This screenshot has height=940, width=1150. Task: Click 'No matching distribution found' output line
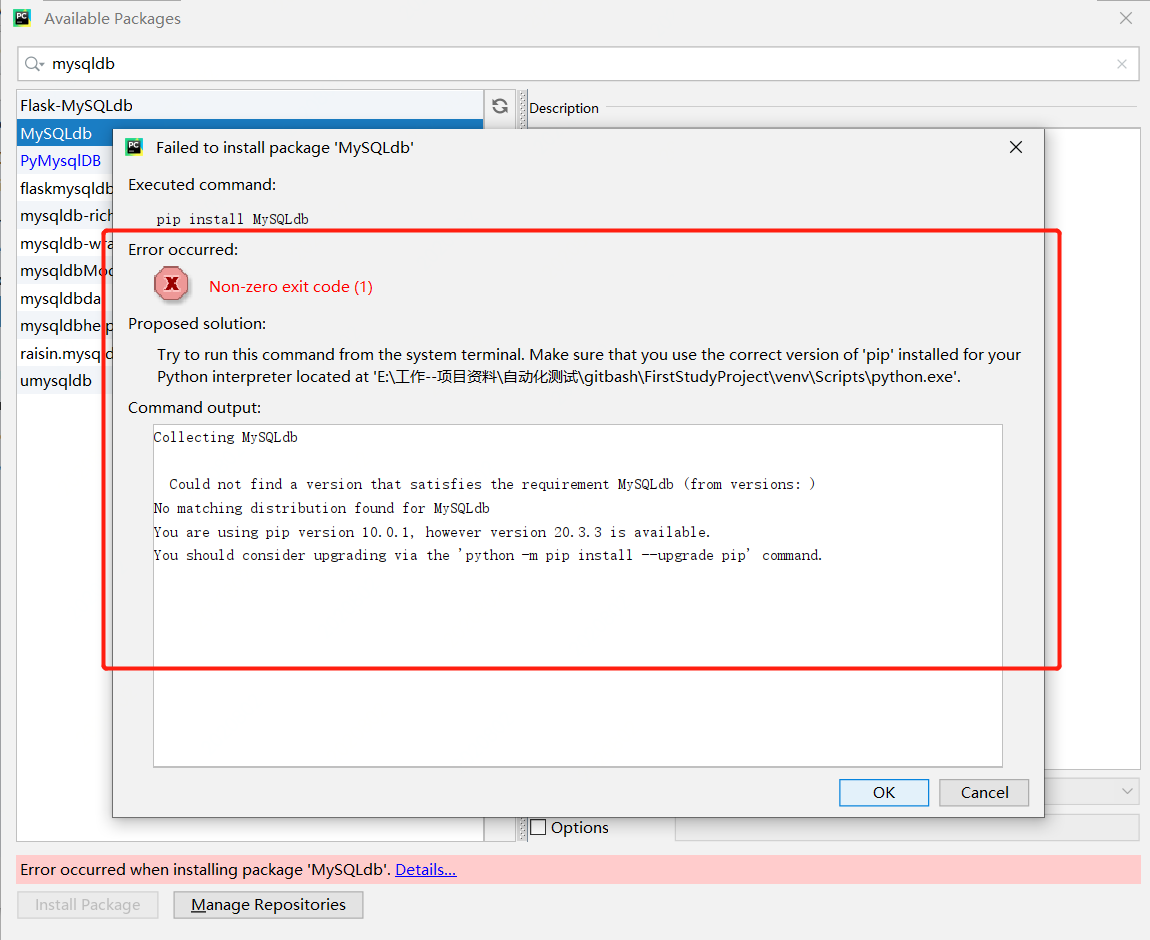[321, 508]
